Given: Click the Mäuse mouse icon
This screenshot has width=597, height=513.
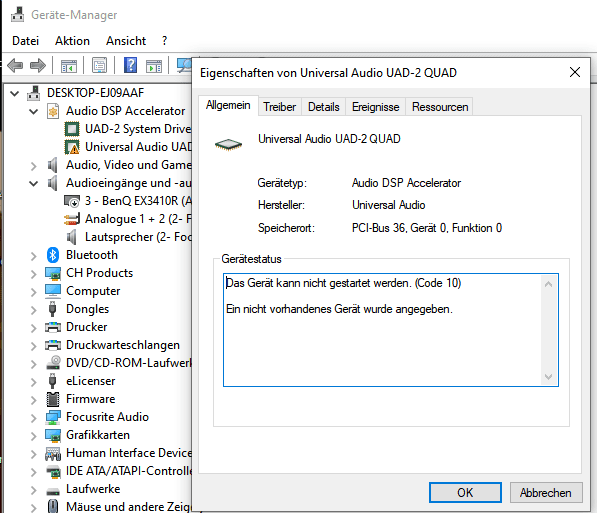Looking at the screenshot, I should 53,507.
